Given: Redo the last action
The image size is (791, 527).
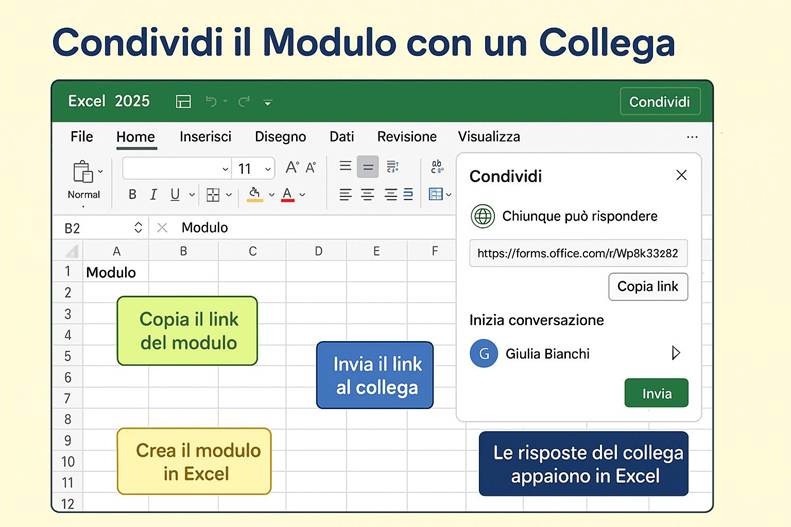Looking at the screenshot, I should (x=244, y=102).
